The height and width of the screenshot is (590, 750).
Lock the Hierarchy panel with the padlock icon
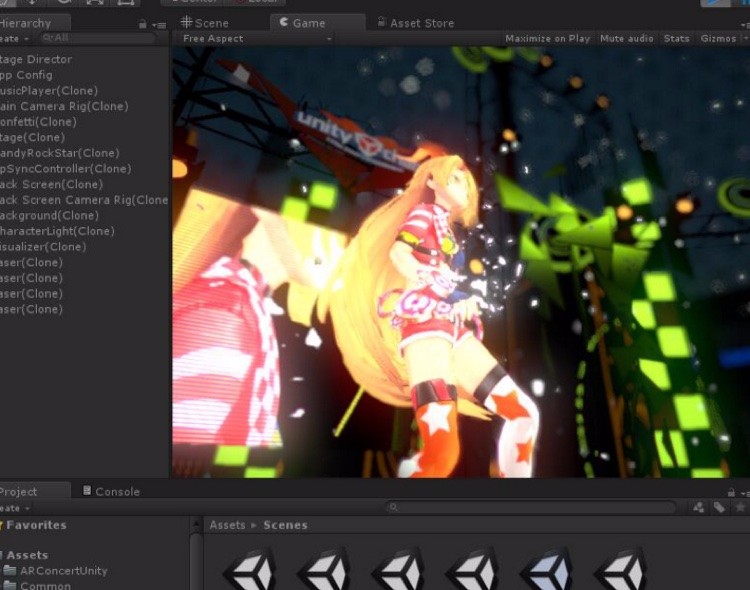coord(143,24)
